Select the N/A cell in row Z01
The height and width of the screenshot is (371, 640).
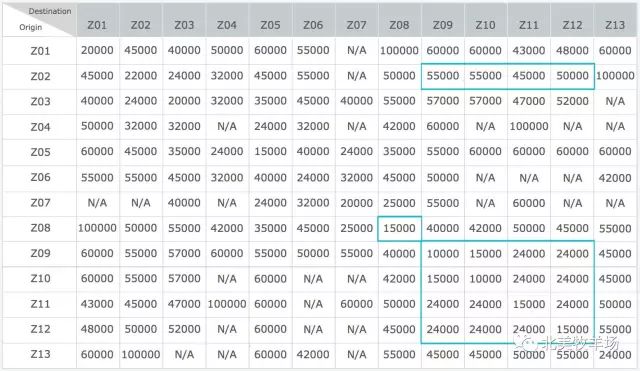click(x=356, y=50)
